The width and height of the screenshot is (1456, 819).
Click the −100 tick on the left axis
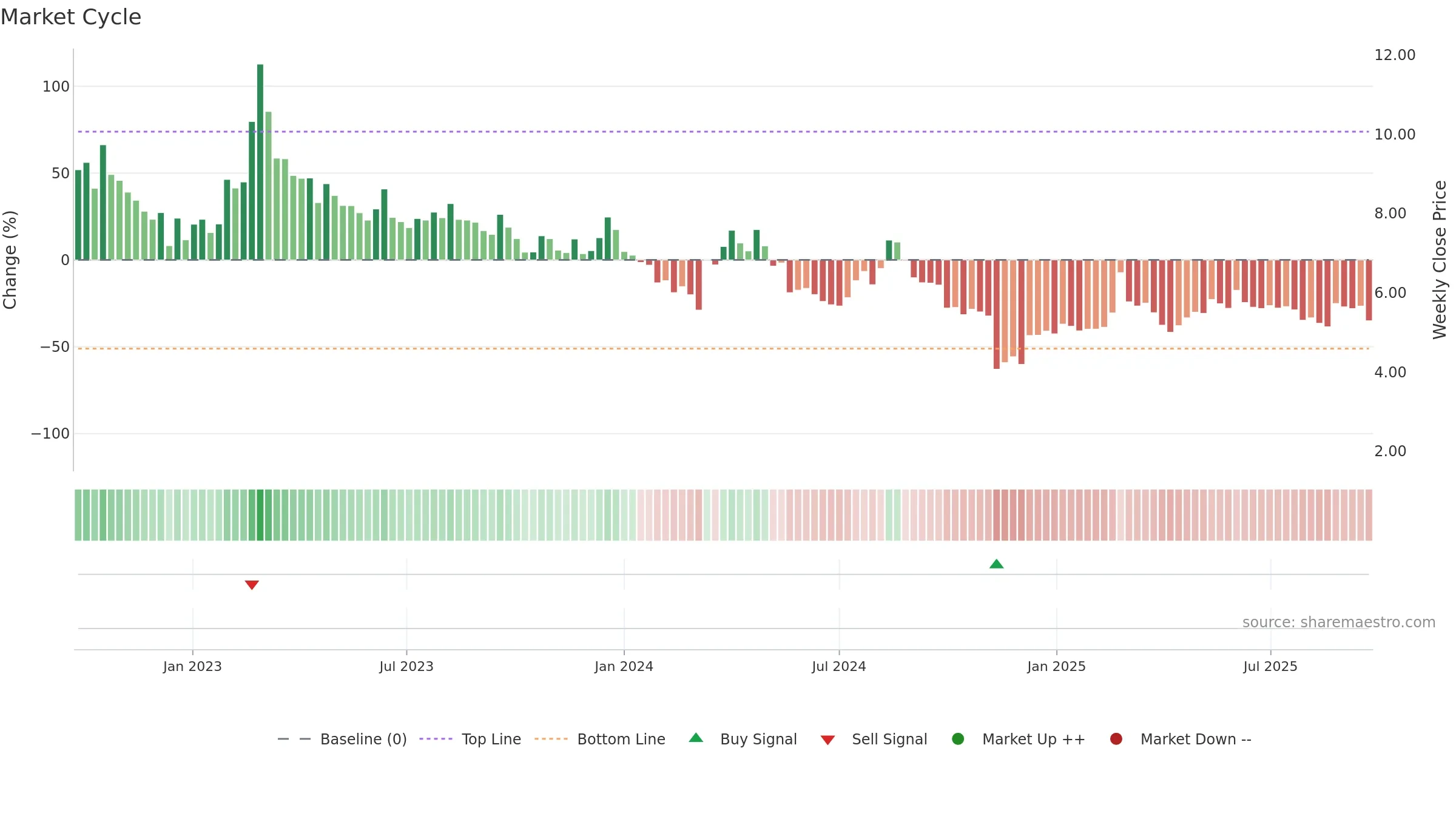[x=50, y=434]
